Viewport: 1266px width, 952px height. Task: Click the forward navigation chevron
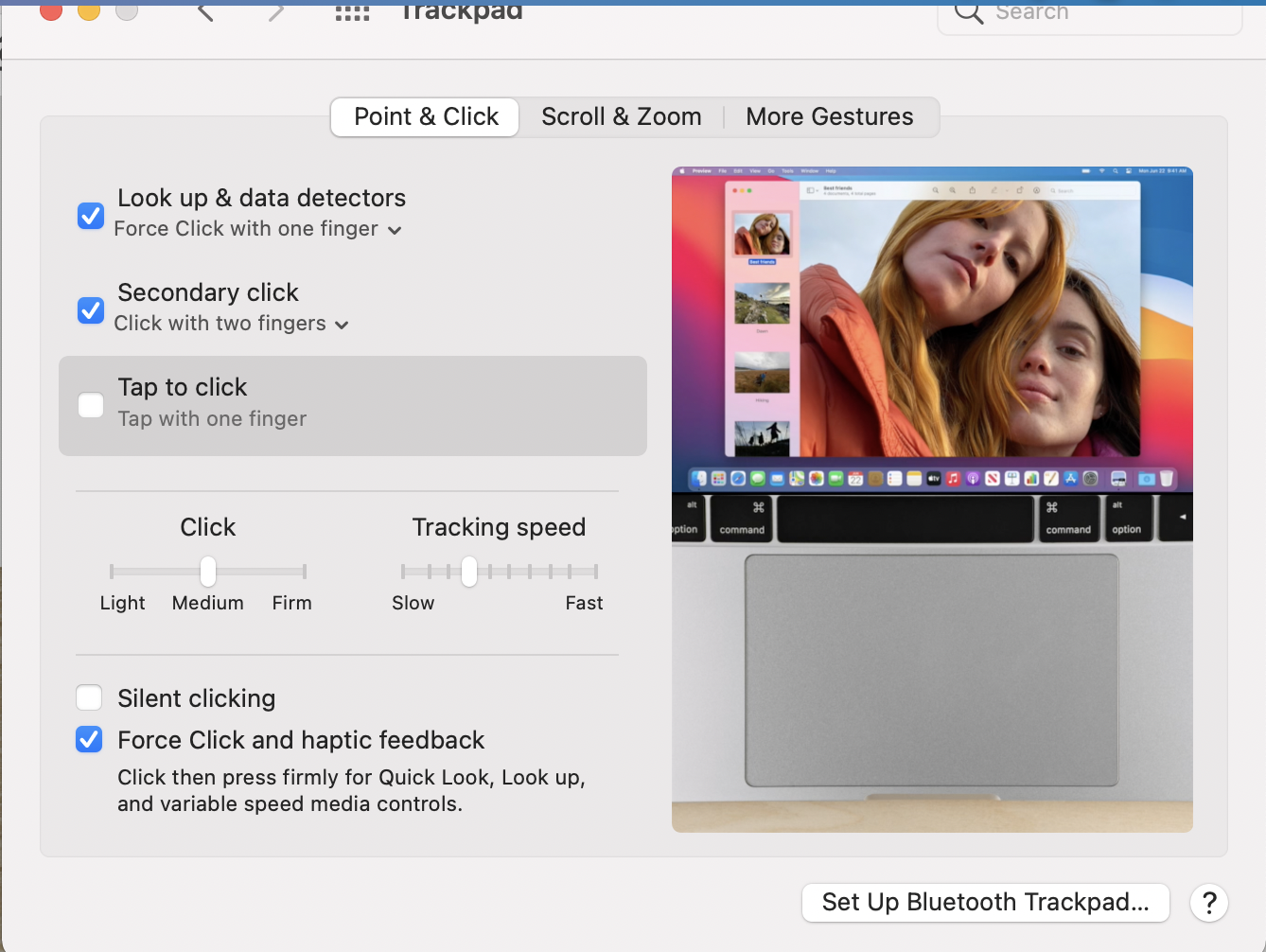(275, 11)
